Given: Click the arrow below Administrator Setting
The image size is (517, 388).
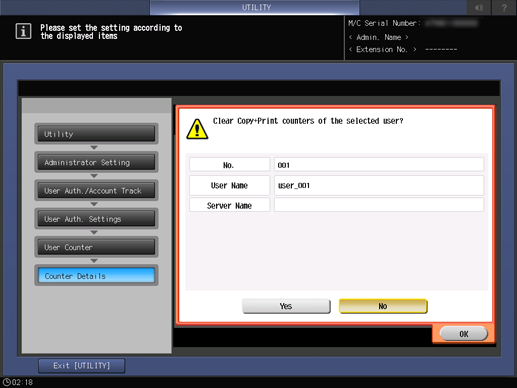Looking at the screenshot, I should 94,176.
